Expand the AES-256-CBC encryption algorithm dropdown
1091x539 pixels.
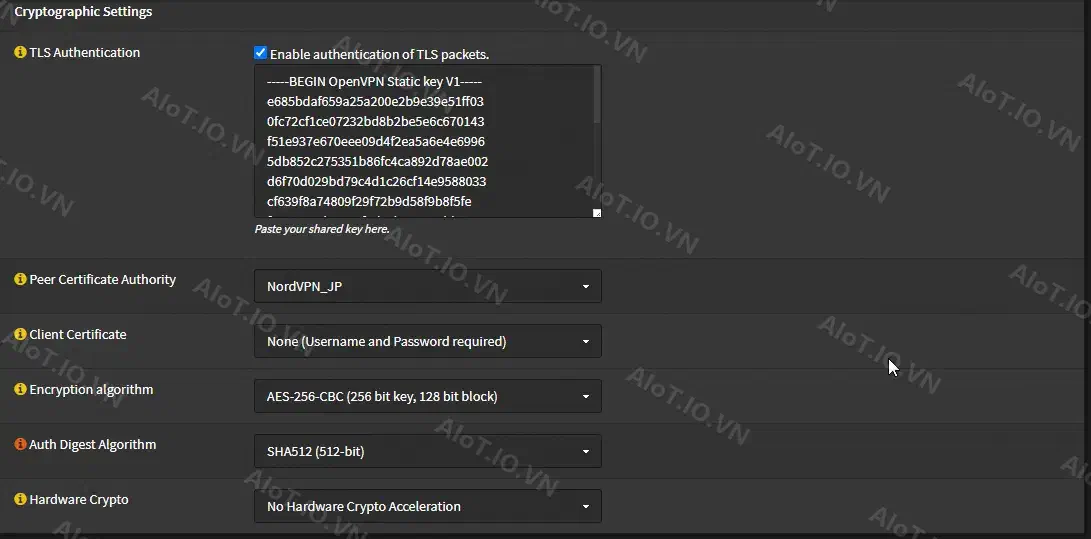[427, 396]
